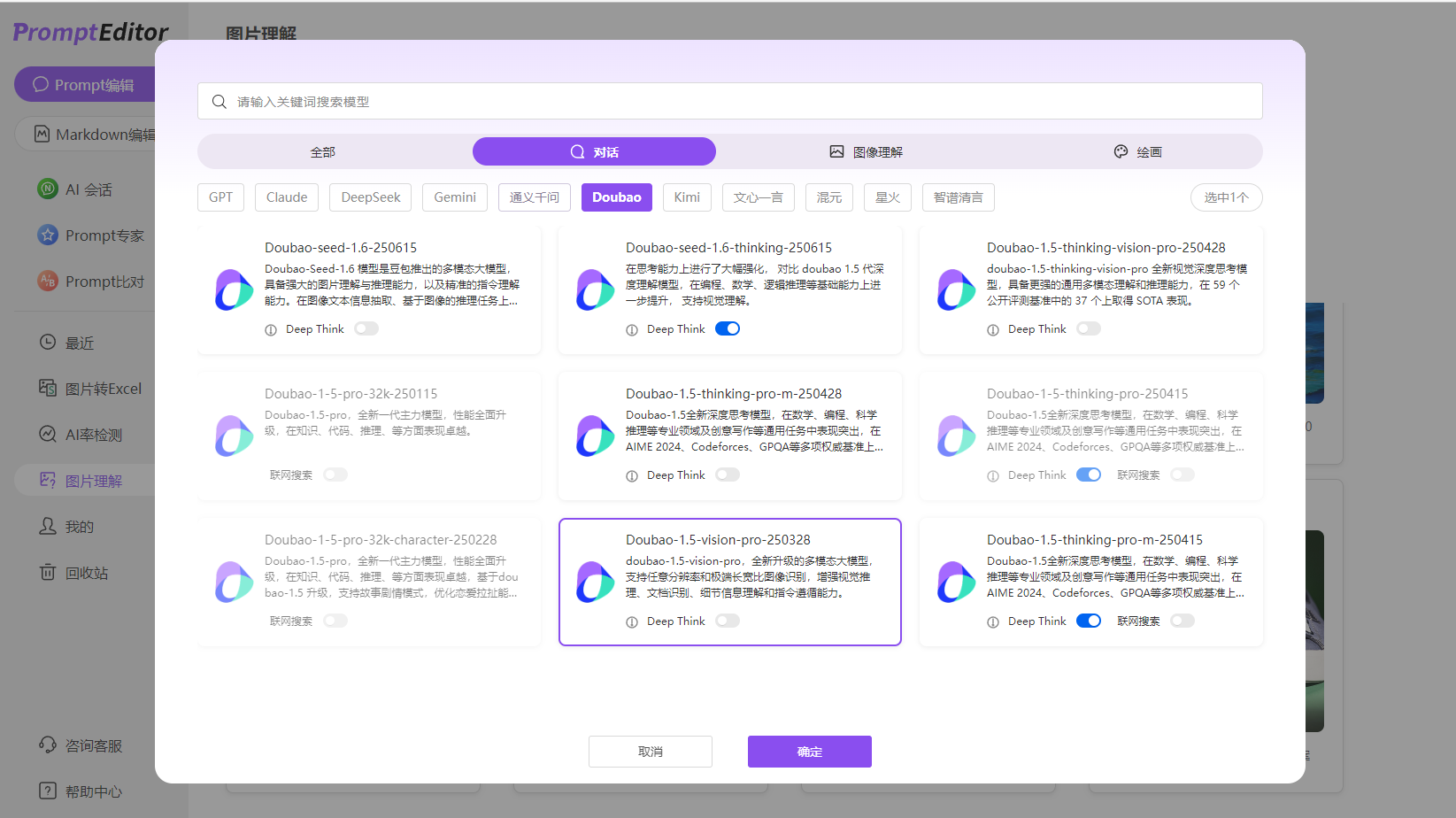Open the AI率检测 feature
This screenshot has height=818, width=1456.
coord(89,434)
